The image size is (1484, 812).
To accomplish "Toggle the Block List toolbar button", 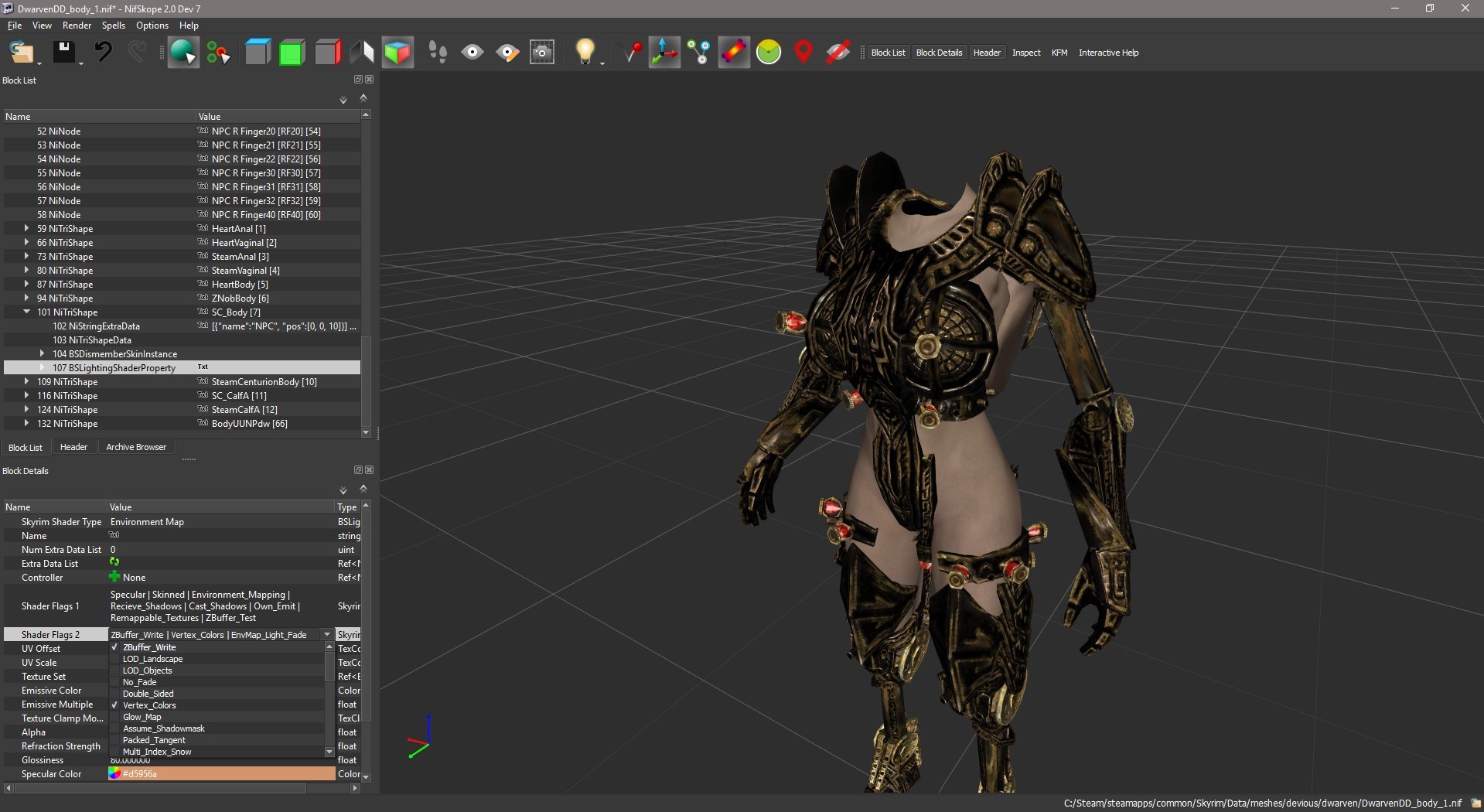I will [888, 53].
